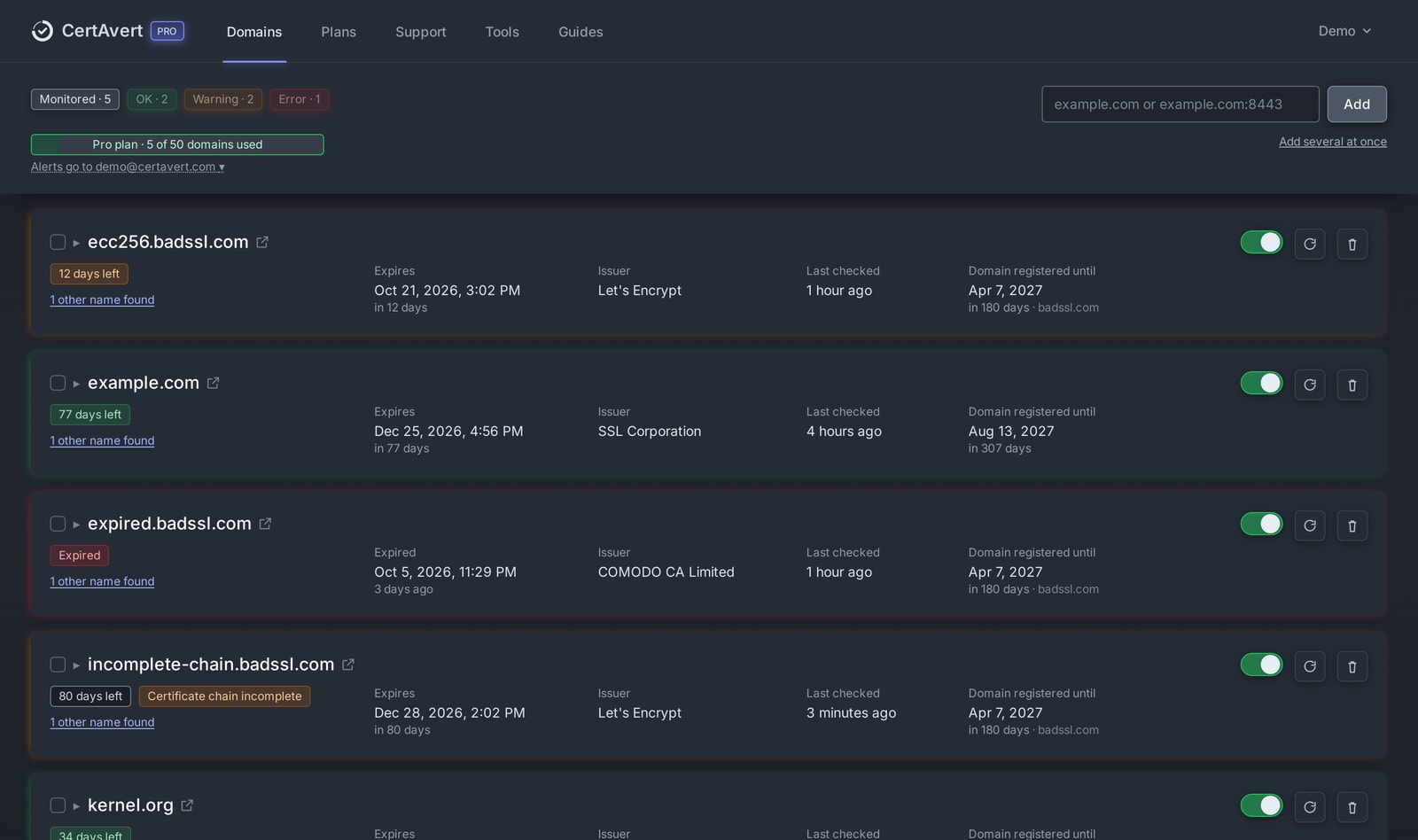Screen dimensions: 1418x840
Task: Switch to the Guides tab
Action: (580, 32)
